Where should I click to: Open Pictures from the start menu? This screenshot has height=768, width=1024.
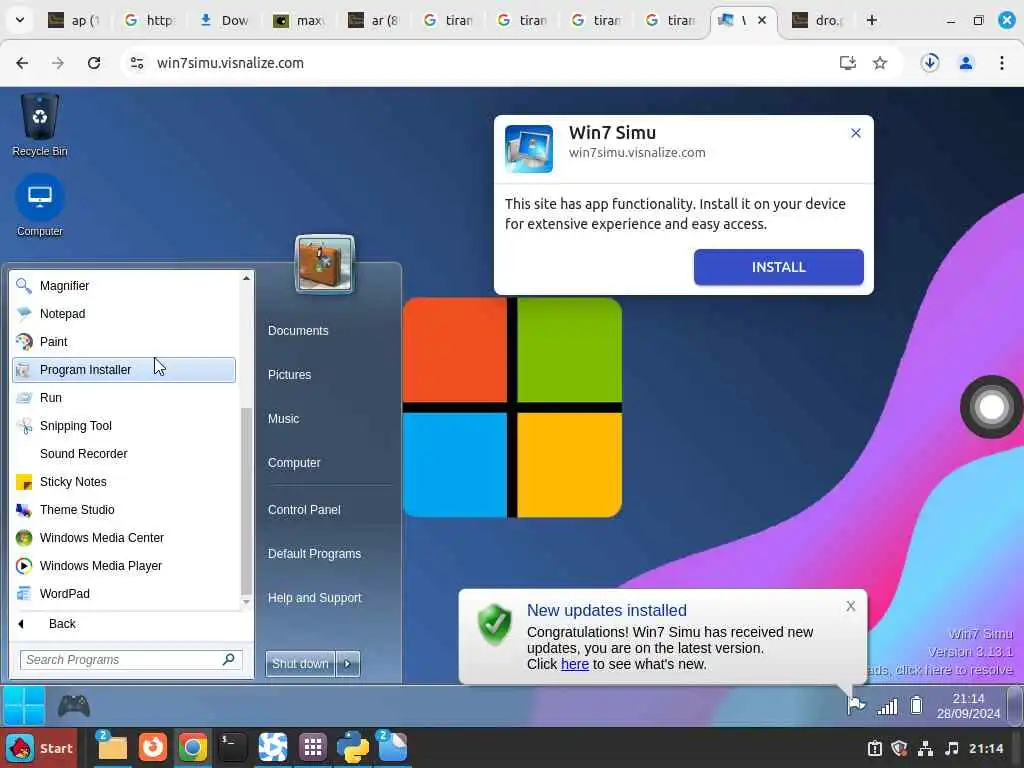[x=289, y=375]
